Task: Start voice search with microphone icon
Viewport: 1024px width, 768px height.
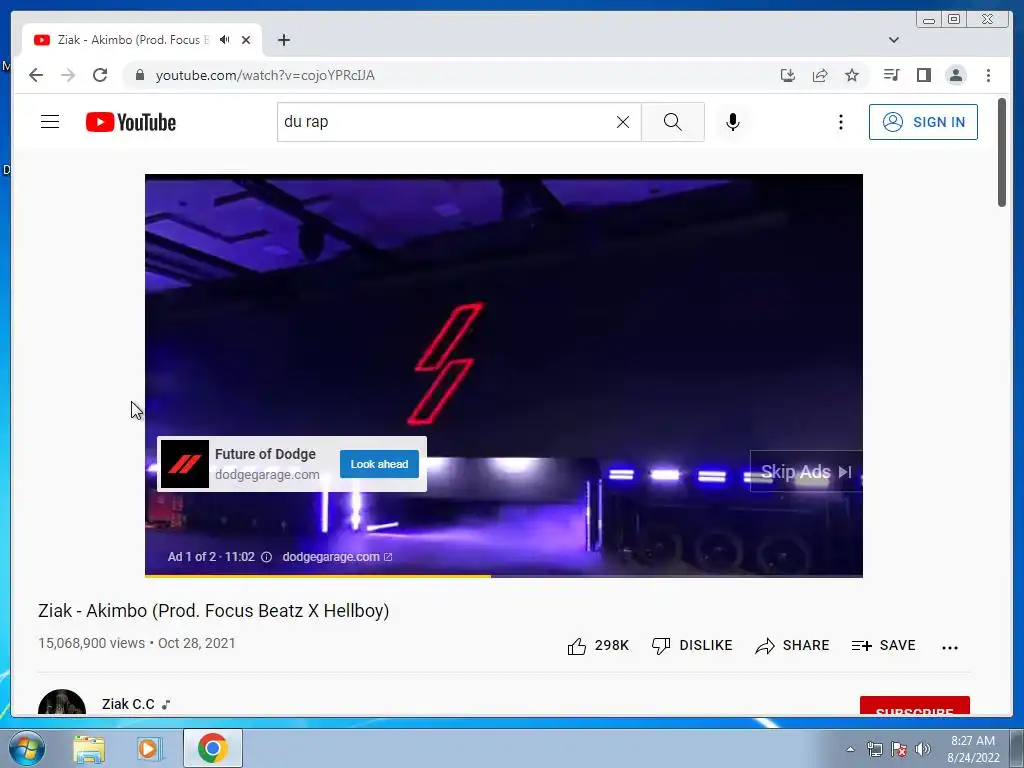Action: [x=733, y=122]
